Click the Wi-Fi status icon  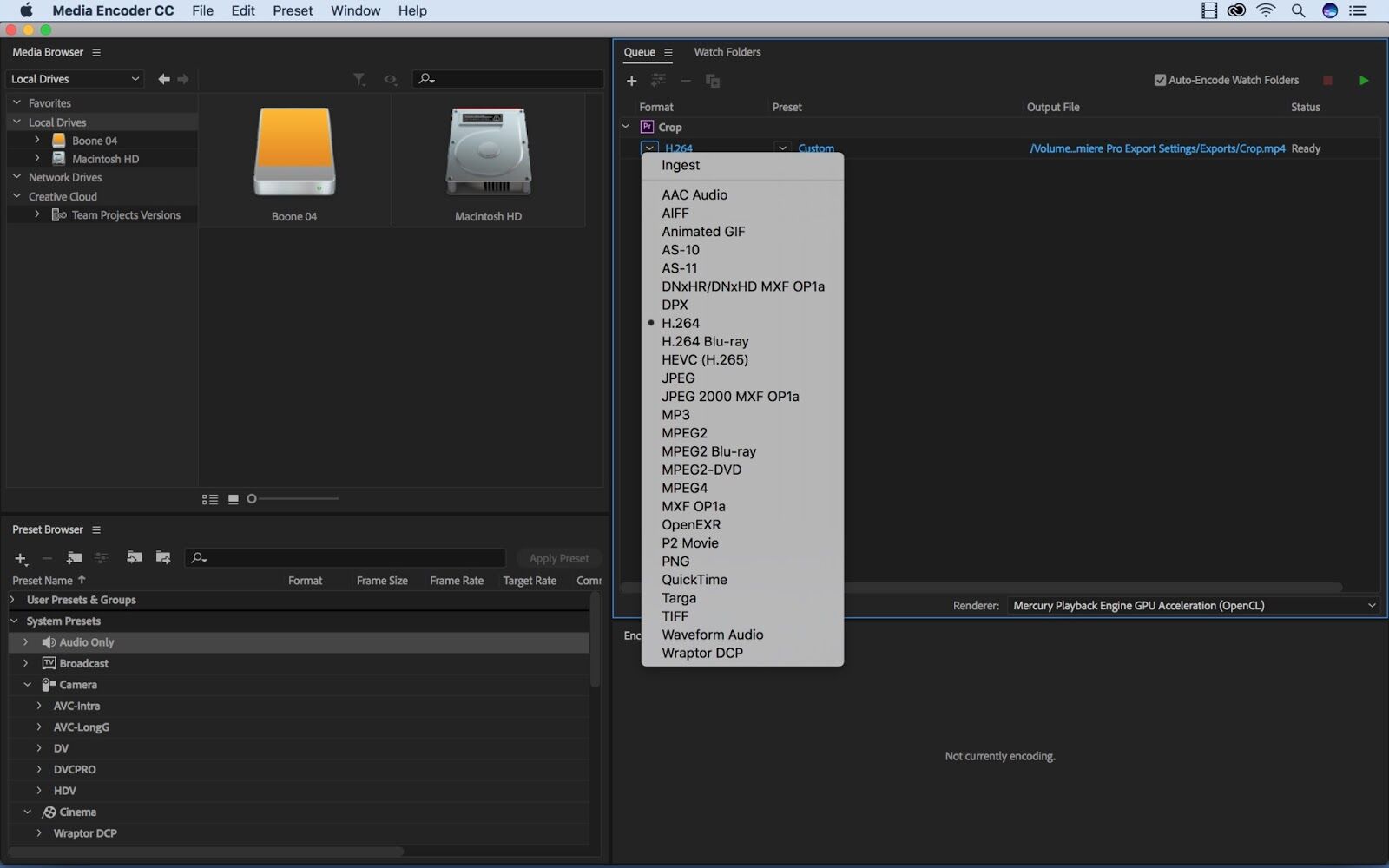tap(1267, 10)
